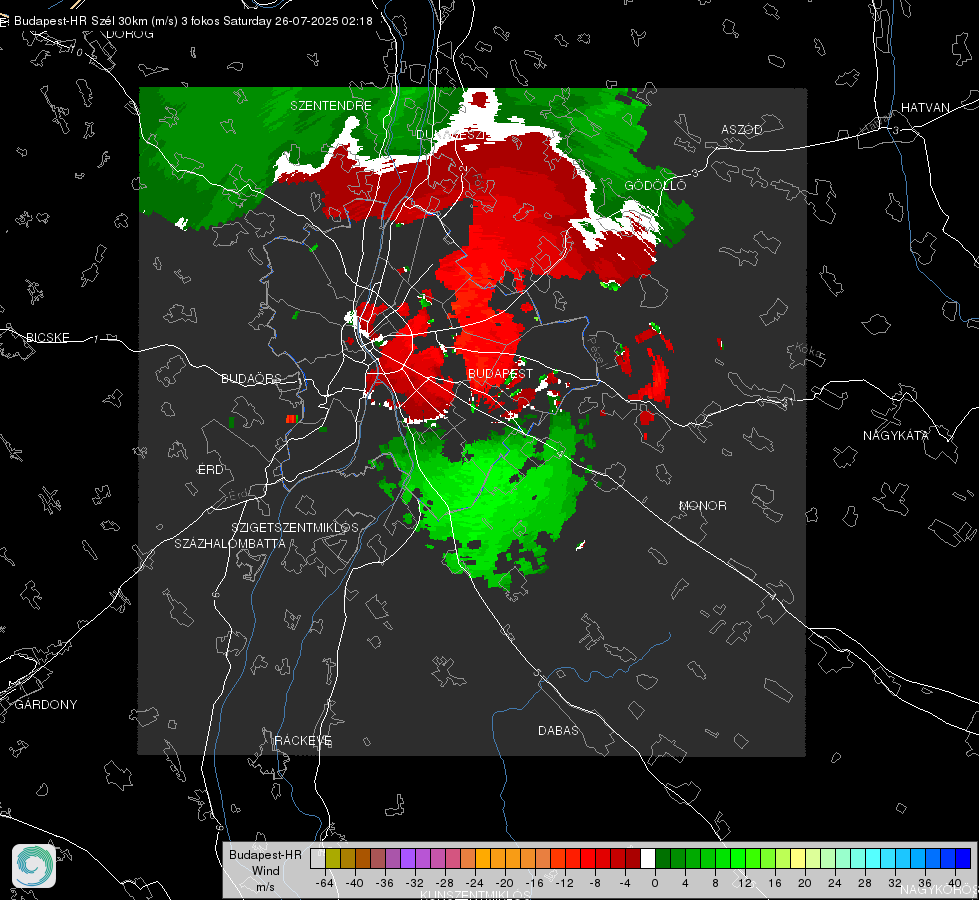Click the GÖDÖLLŐ town label
The width and height of the screenshot is (979, 900).
pos(655,185)
